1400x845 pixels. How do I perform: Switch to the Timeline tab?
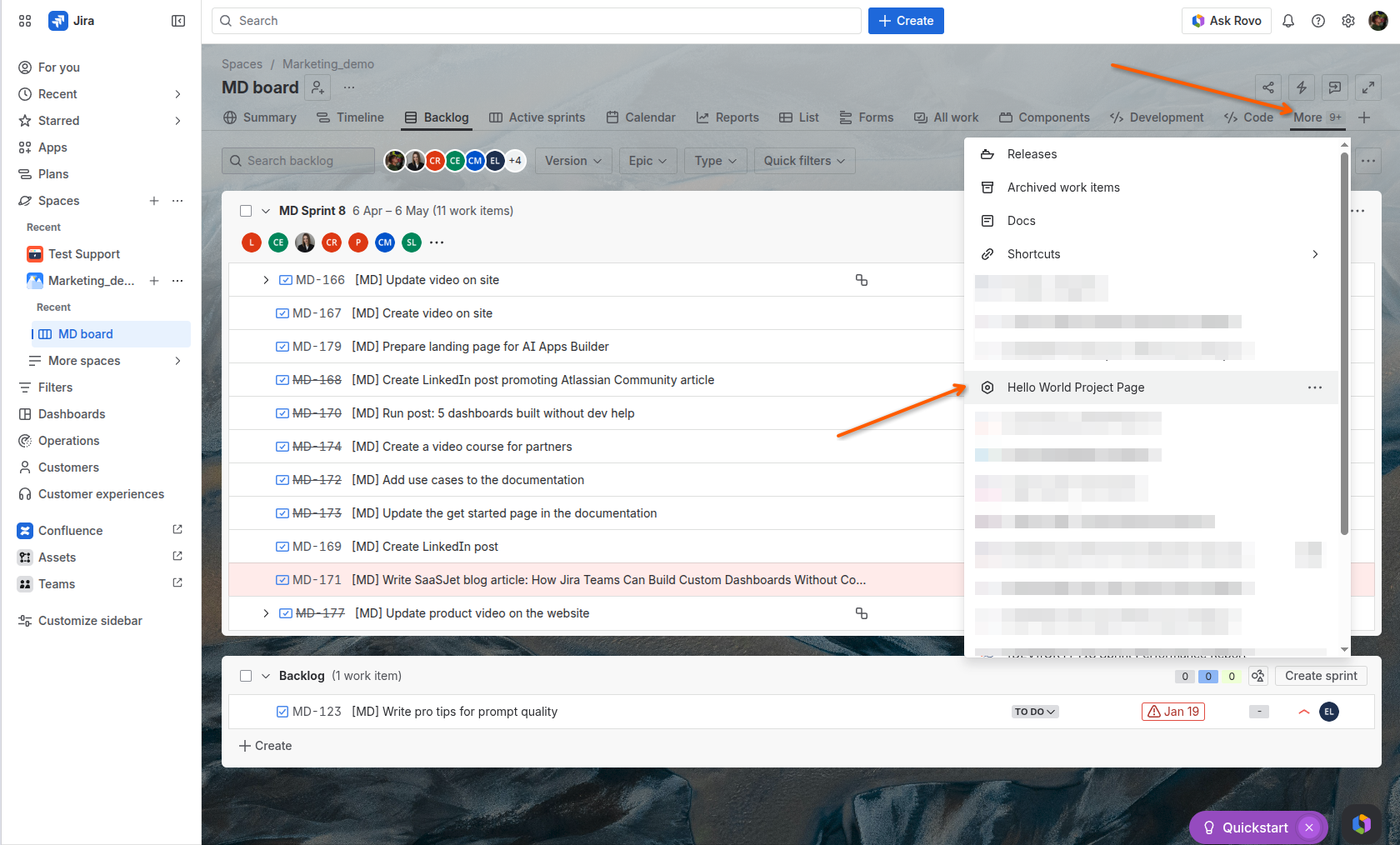click(x=350, y=117)
